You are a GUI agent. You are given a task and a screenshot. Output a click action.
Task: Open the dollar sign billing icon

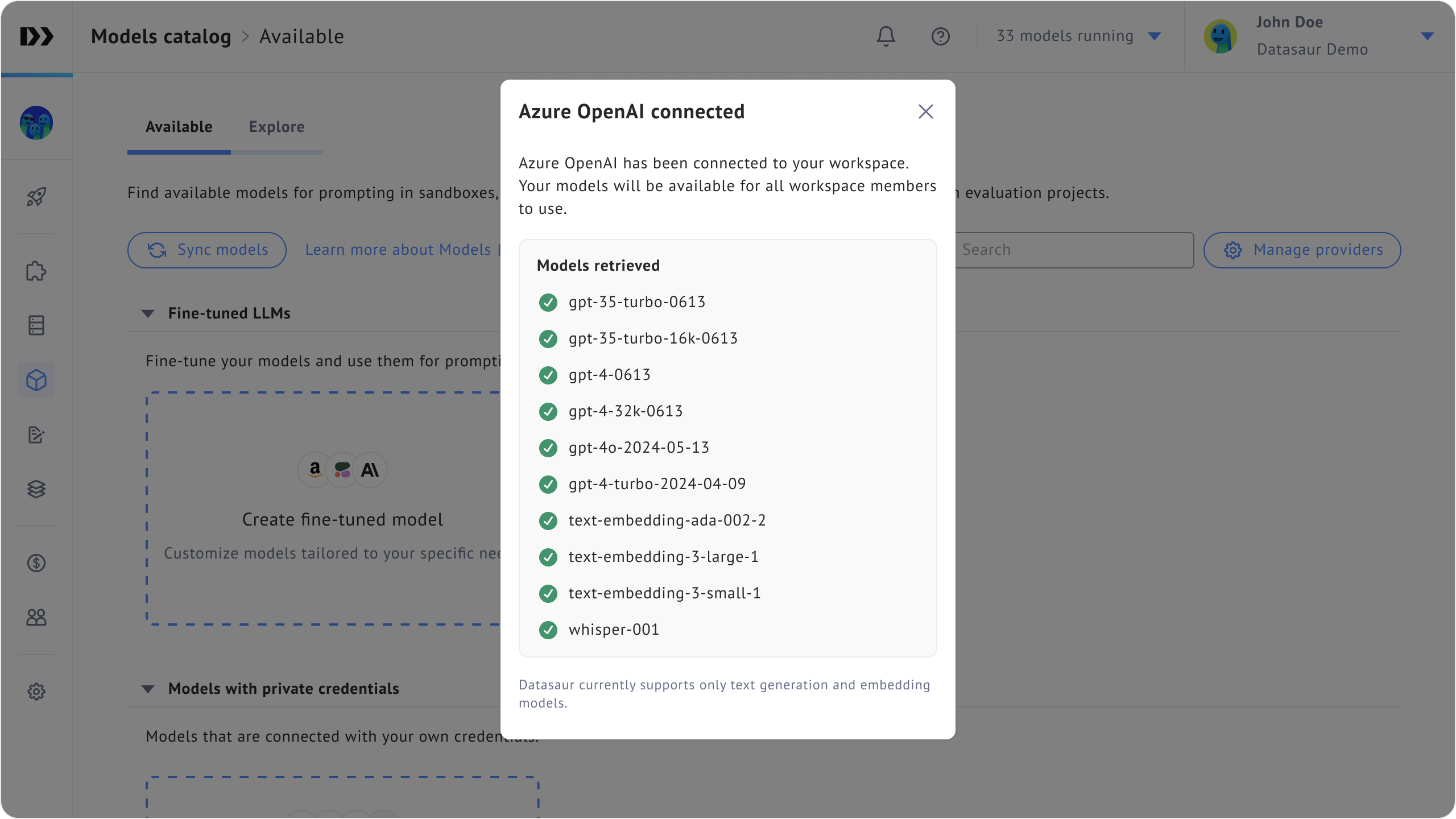(x=36, y=563)
